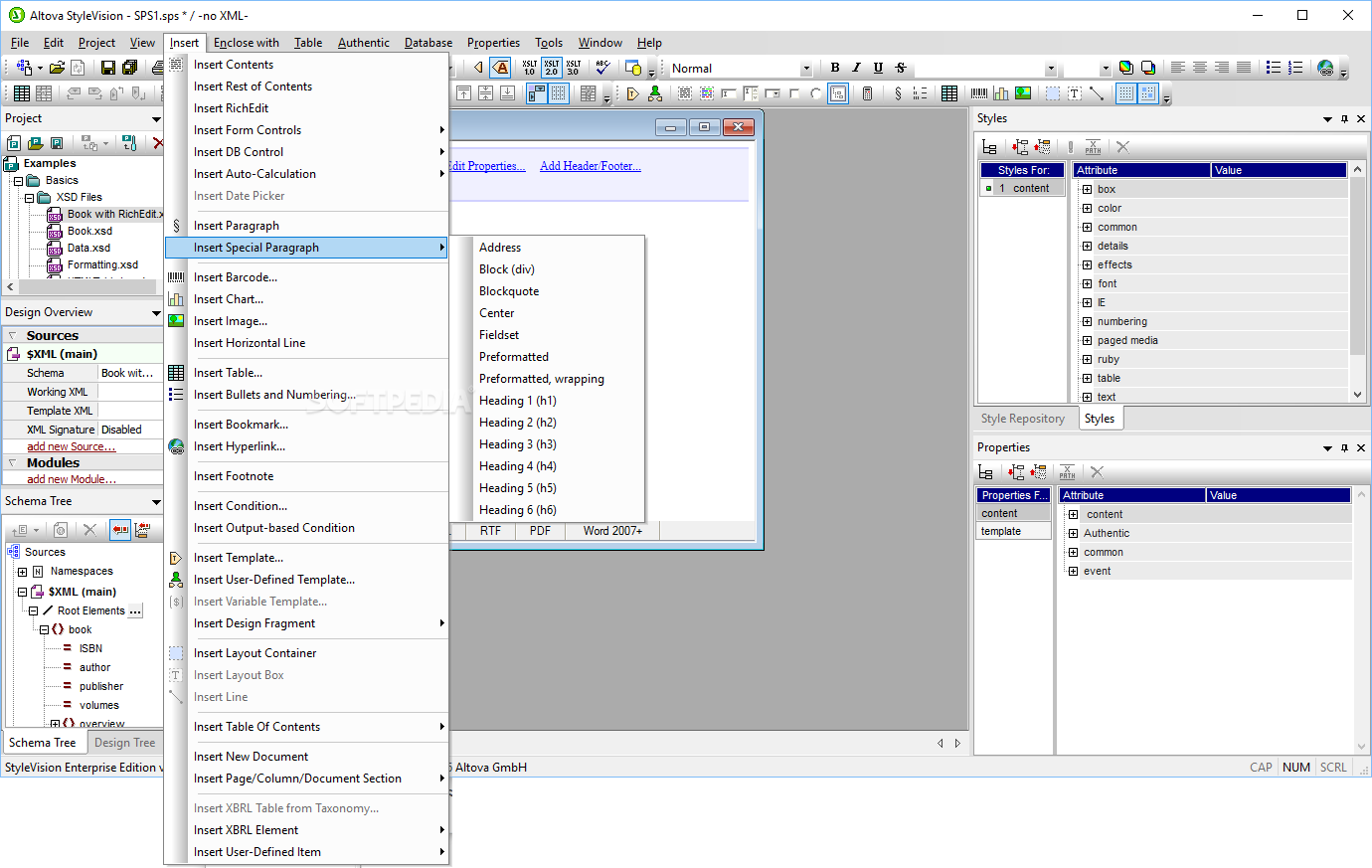Select the XSLT 2.0 version icon
This screenshot has height=868, width=1372.
(x=551, y=68)
